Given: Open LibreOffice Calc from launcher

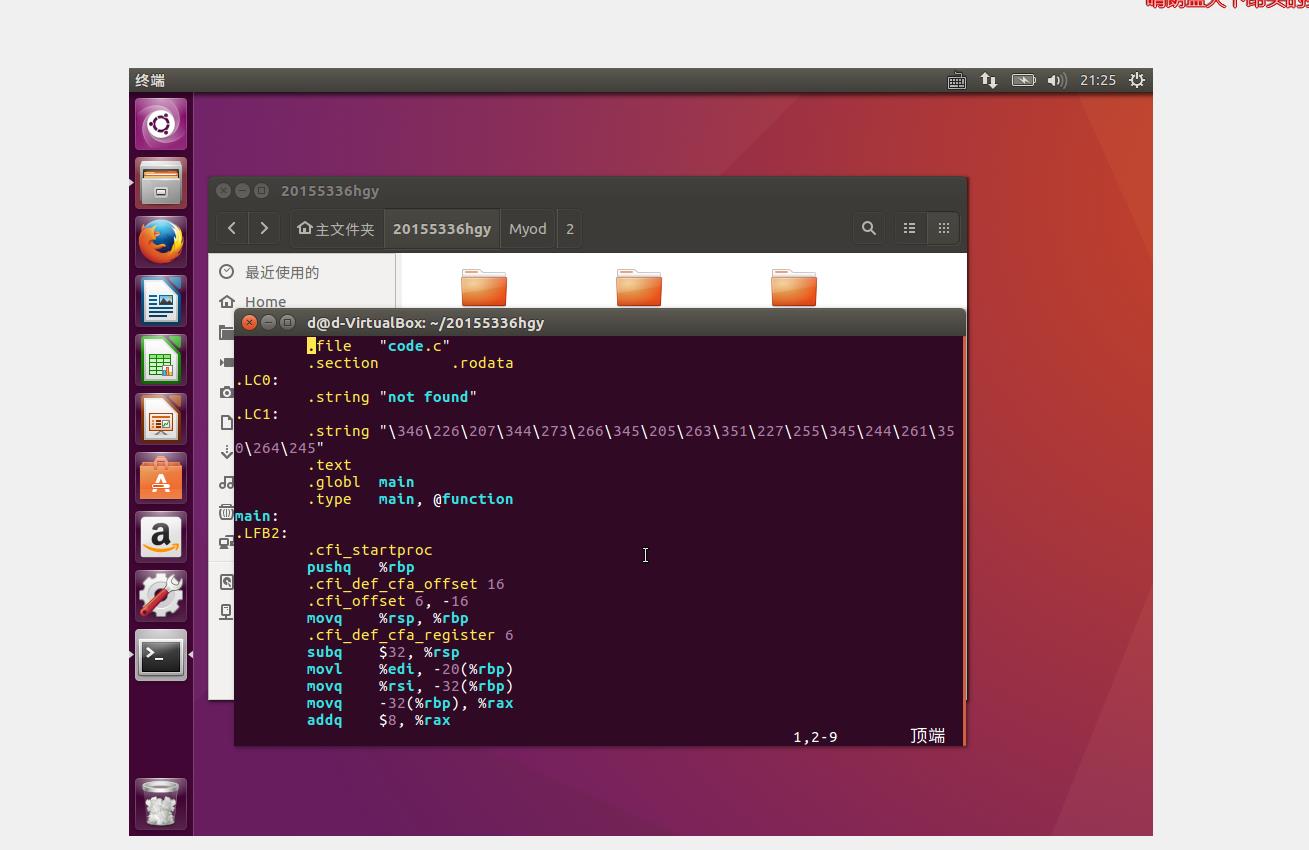Looking at the screenshot, I should click(161, 360).
